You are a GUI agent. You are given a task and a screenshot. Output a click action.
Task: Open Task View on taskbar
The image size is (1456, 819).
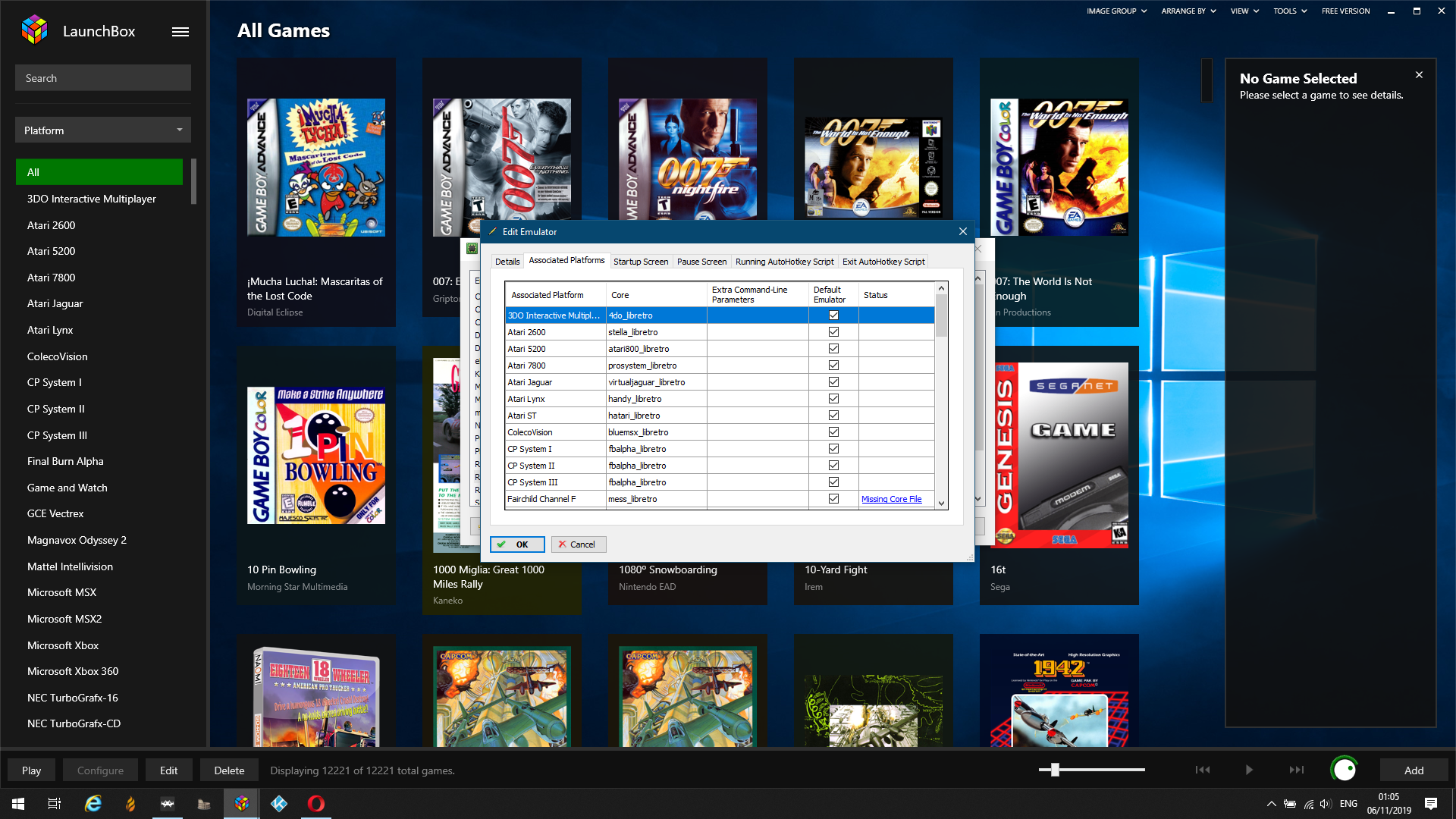pyautogui.click(x=55, y=804)
